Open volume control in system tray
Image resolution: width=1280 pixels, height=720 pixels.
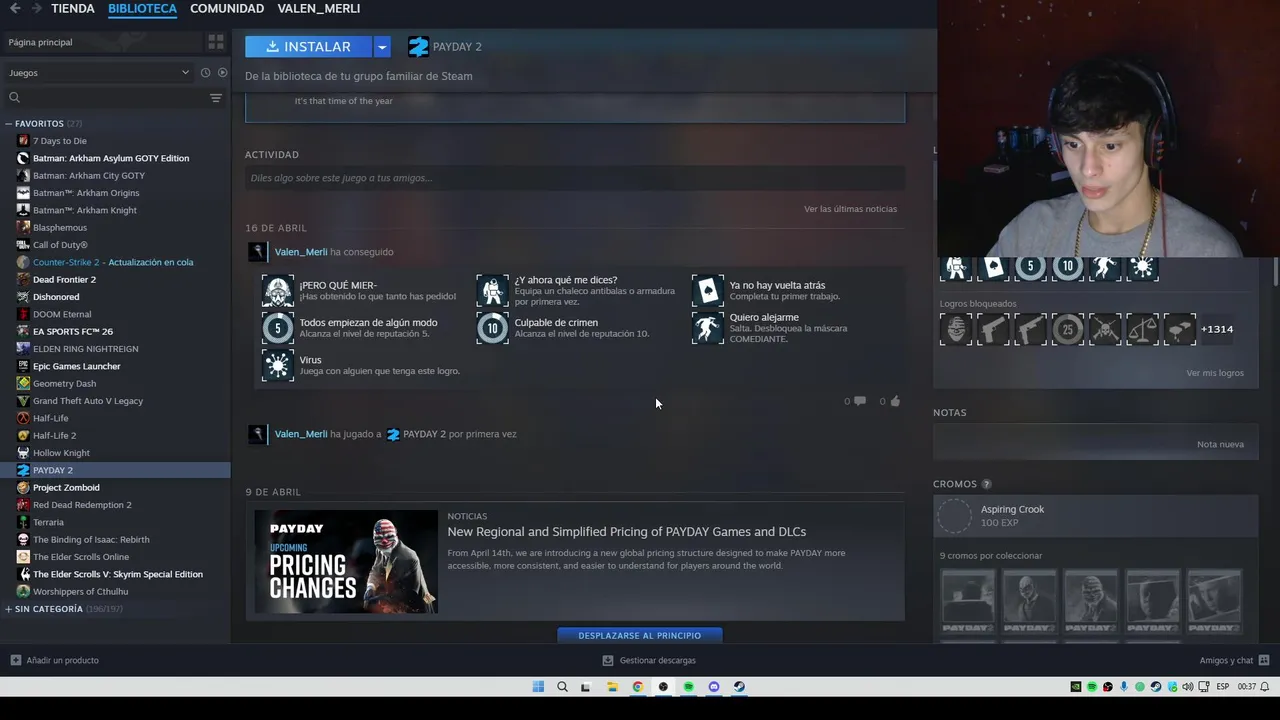(1188, 687)
